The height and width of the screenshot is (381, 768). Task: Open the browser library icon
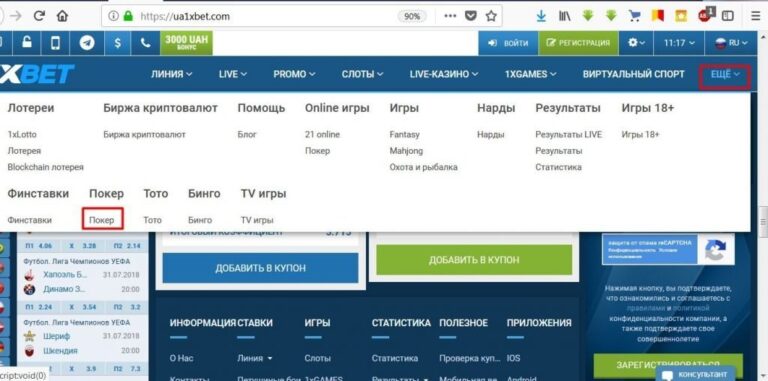564,16
